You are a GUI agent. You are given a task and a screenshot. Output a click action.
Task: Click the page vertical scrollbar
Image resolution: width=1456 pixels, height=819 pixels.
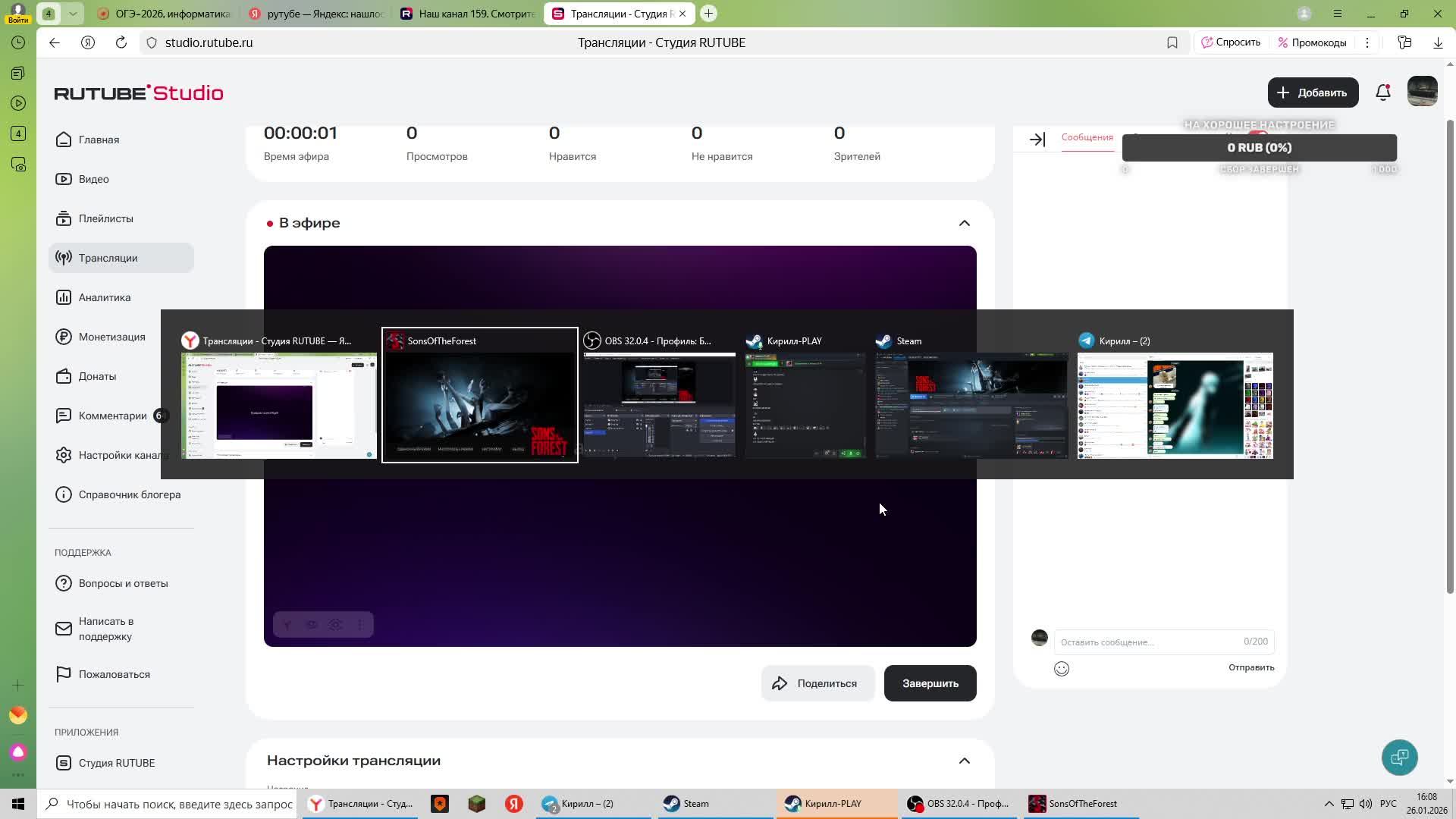point(1450,356)
